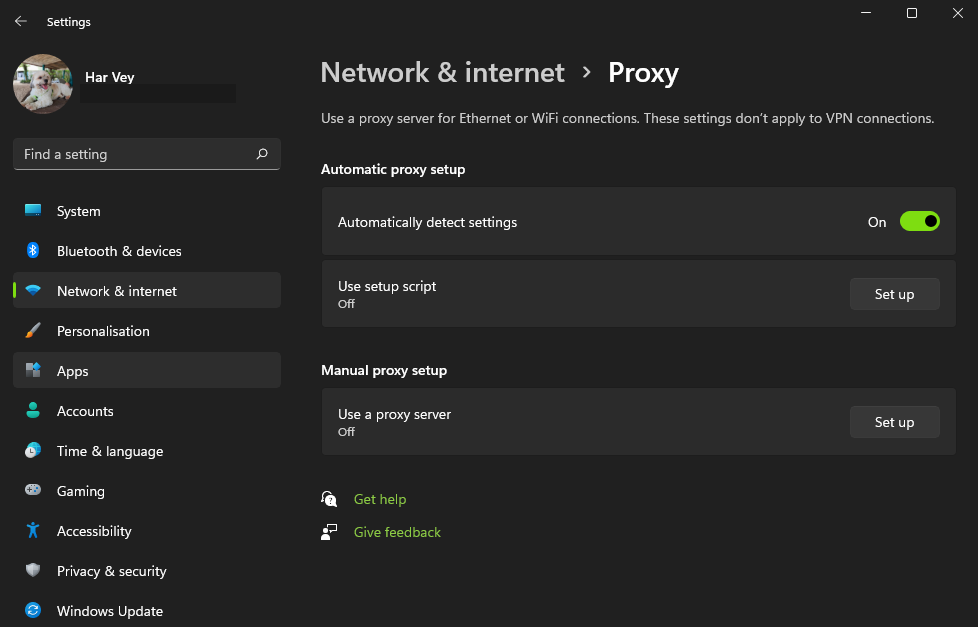The image size is (978, 627).
Task: Click the Give feedback person icon
Action: 329,532
